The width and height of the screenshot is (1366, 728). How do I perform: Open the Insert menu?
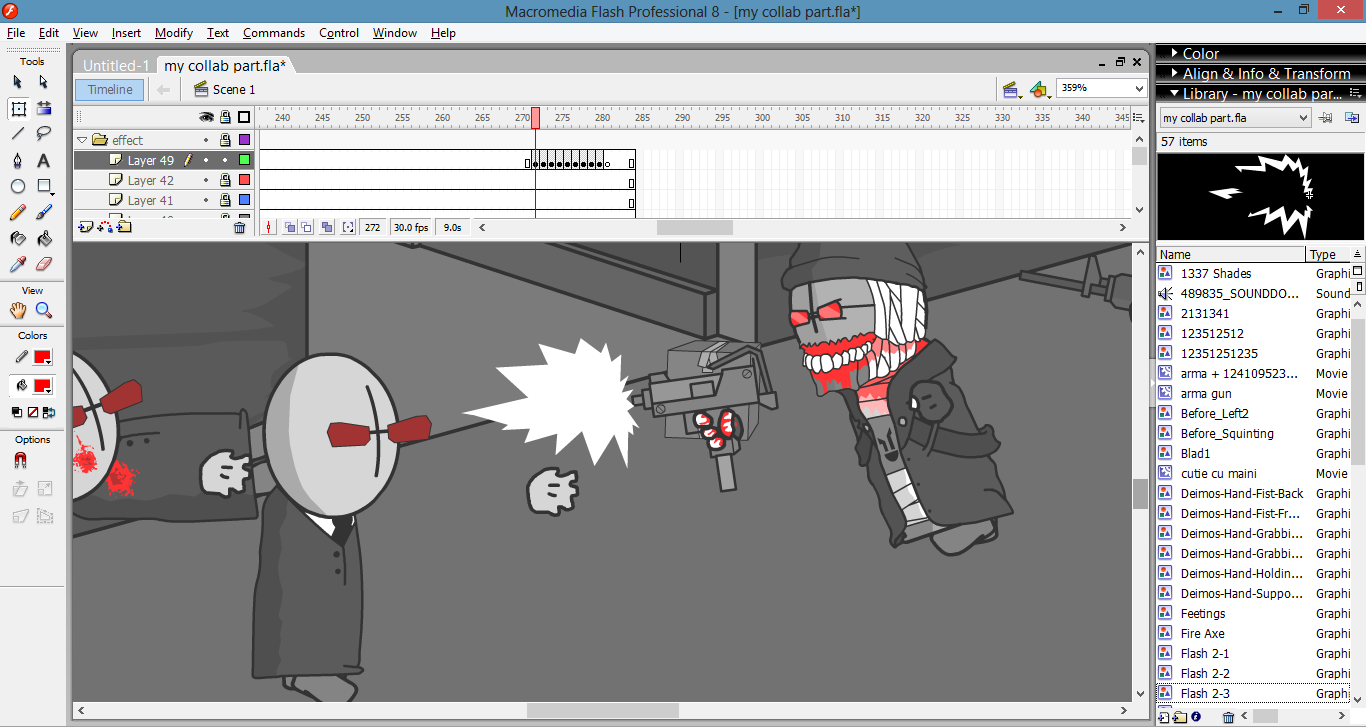[x=126, y=33]
